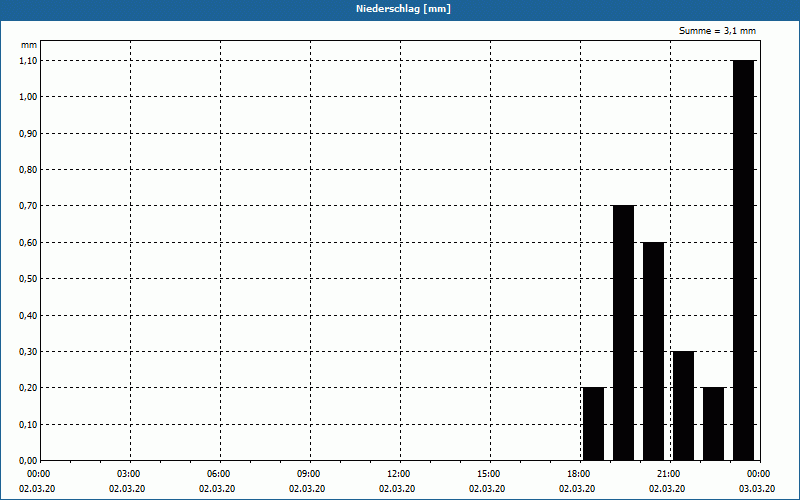This screenshot has width=800, height=500.
Task: Click the mm unit label above axis
Action: tap(29, 45)
